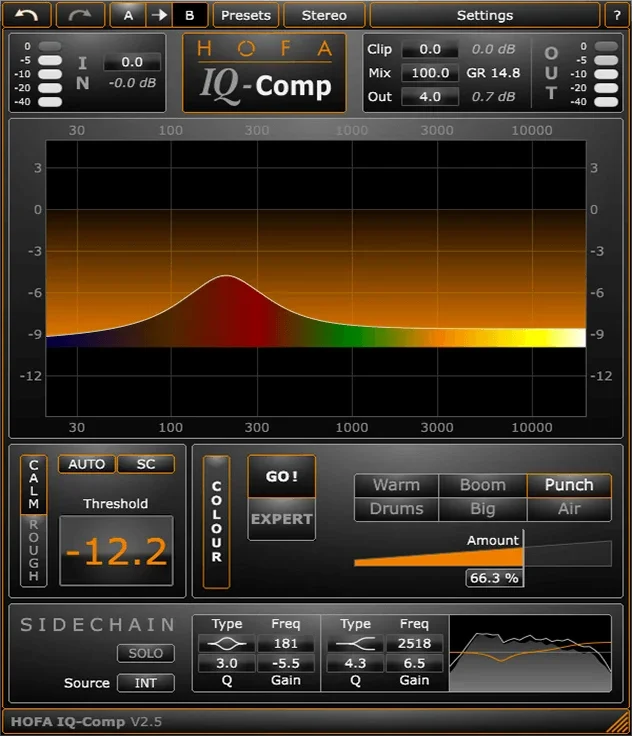Viewport: 632px width, 736px height.
Task: Click the GR 14.8 gain reduction readout
Action: 493,73
